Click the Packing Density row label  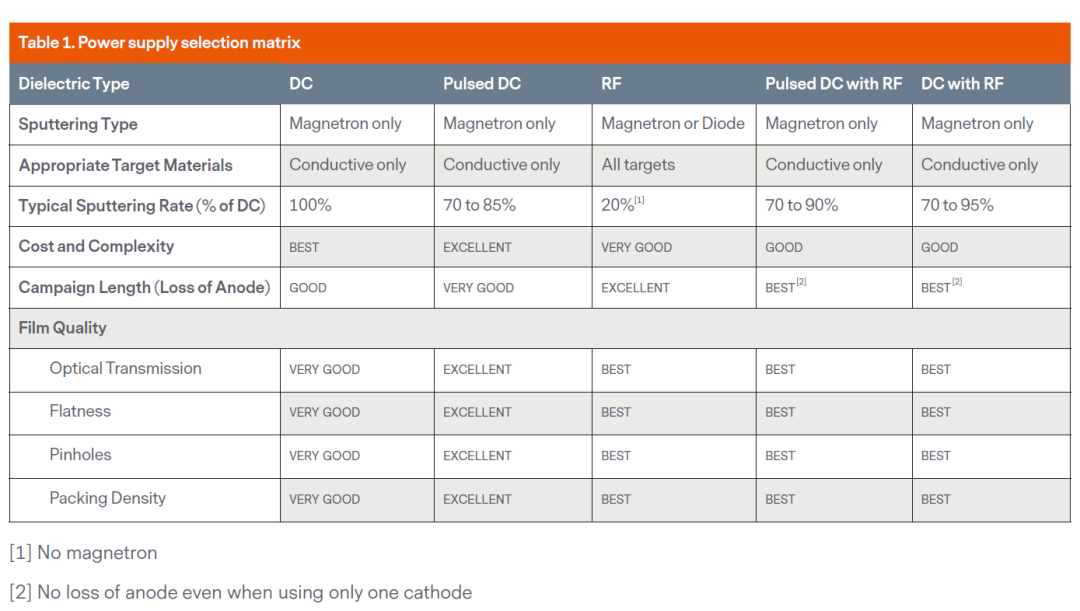pos(107,498)
